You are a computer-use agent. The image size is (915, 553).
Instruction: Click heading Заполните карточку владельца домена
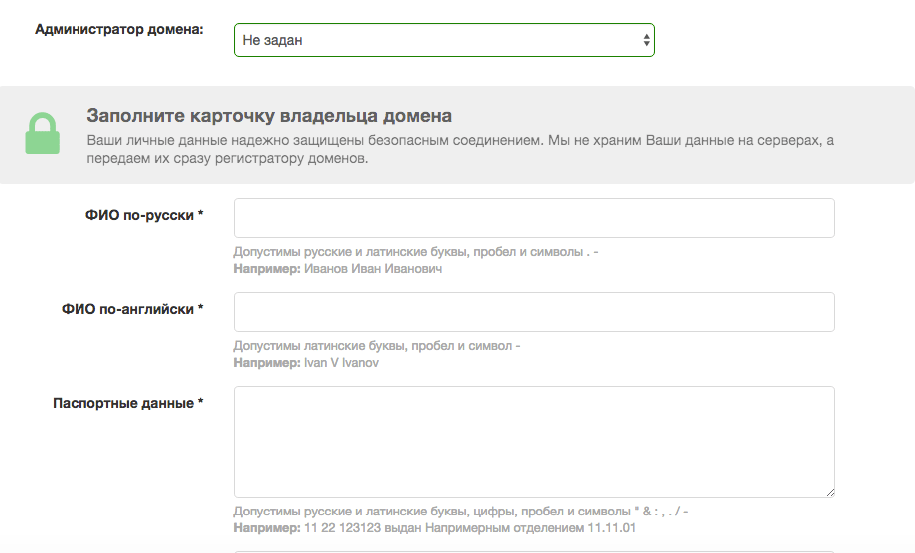click(x=269, y=116)
